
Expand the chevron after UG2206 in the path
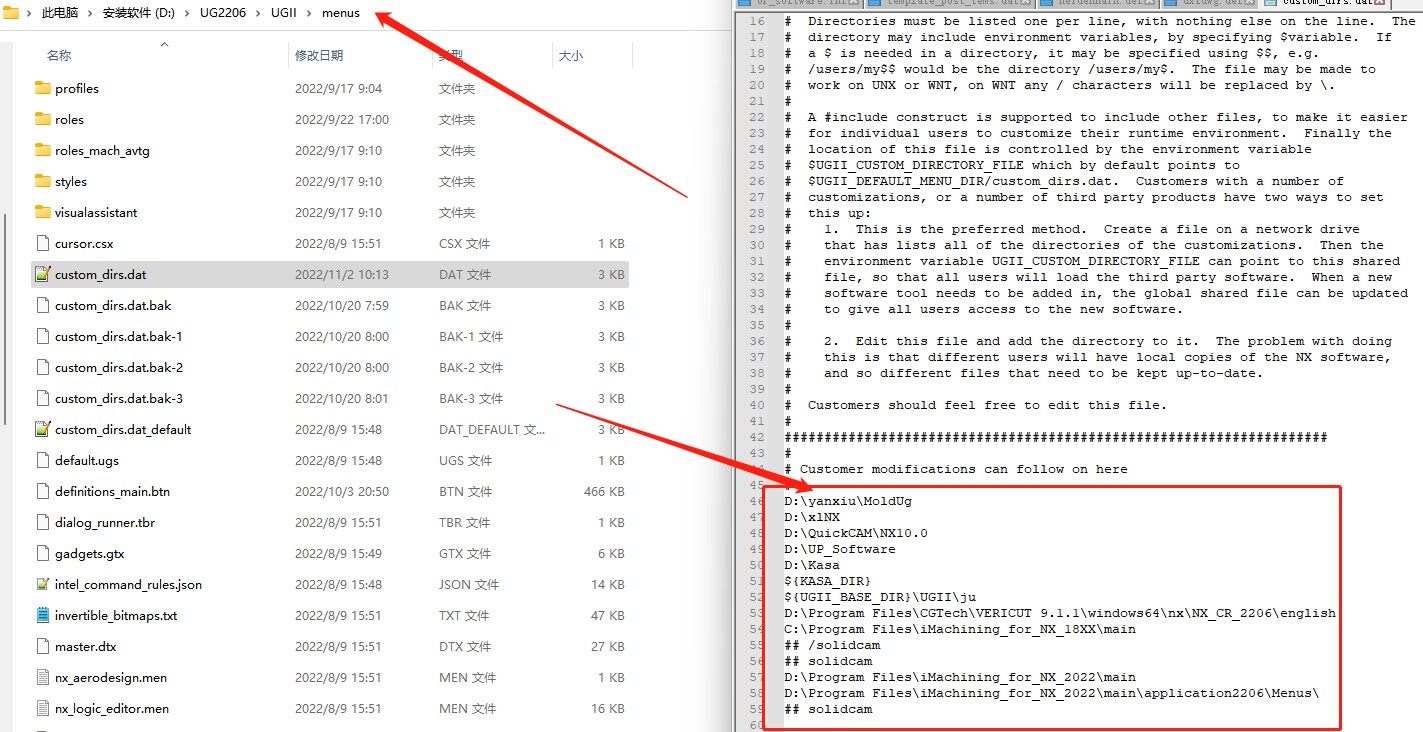point(260,13)
